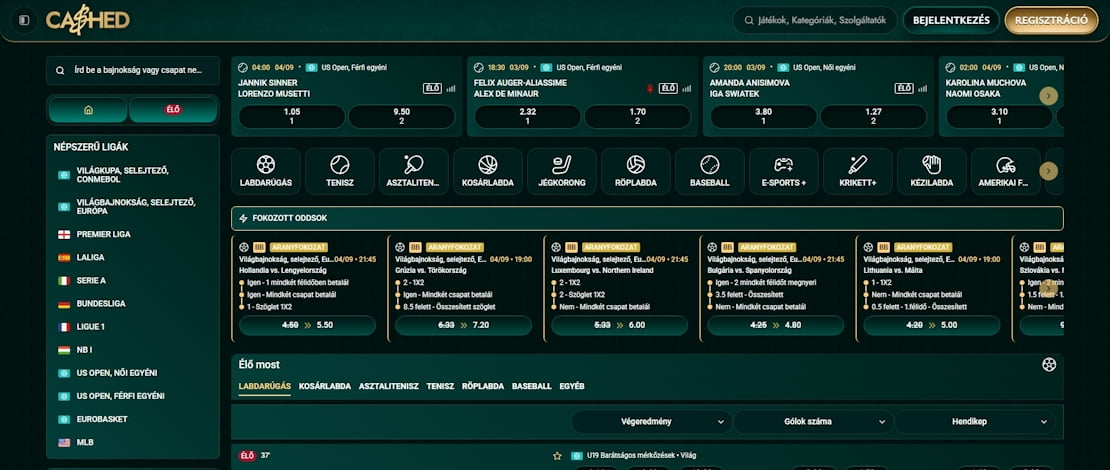This screenshot has width=1110, height=470.
Task: Select boosted odds 5.00 Lithuania vs. Málta
Action: tap(932, 326)
